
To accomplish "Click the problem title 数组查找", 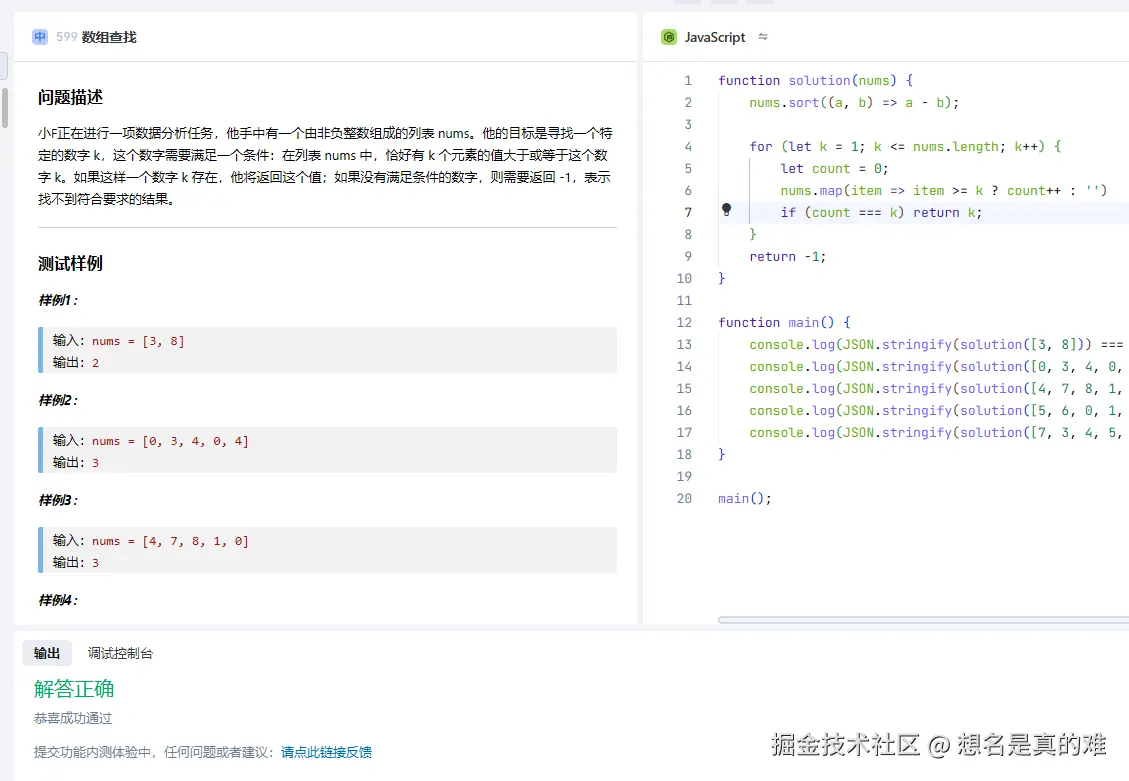I will point(110,37).
